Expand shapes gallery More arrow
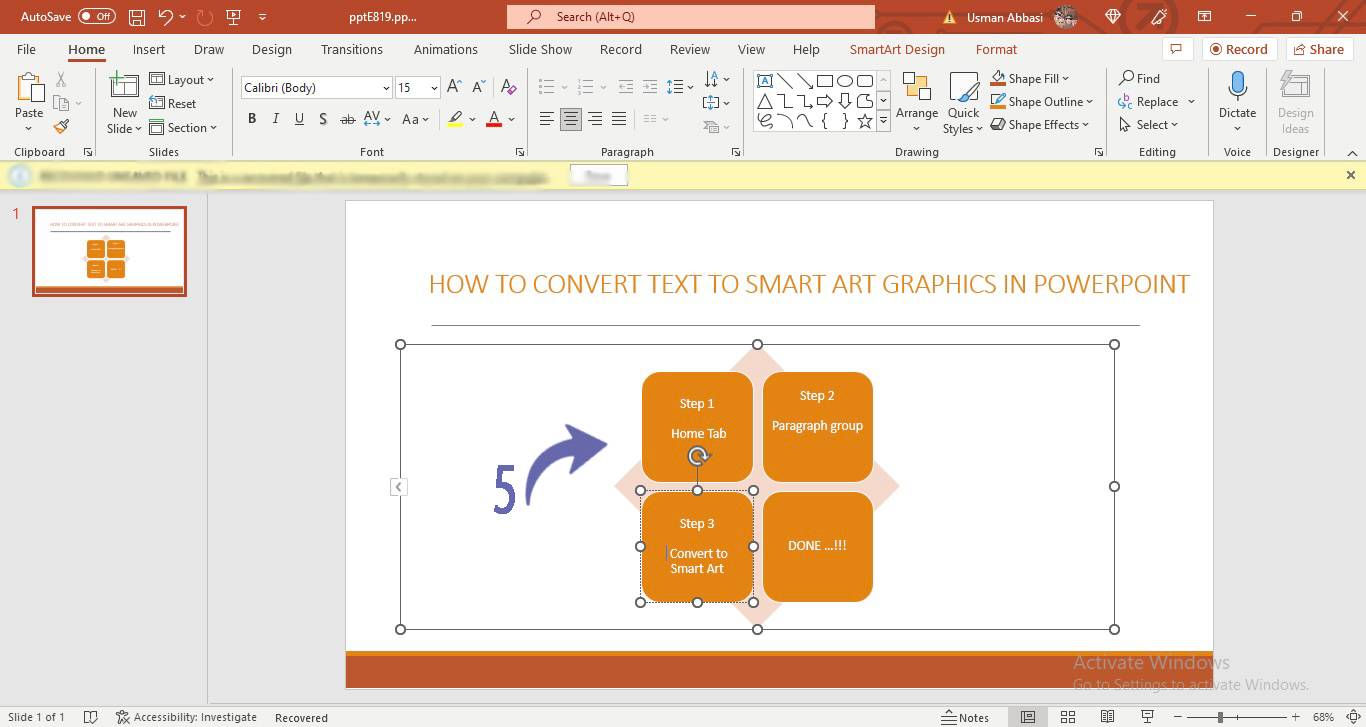 coord(883,121)
